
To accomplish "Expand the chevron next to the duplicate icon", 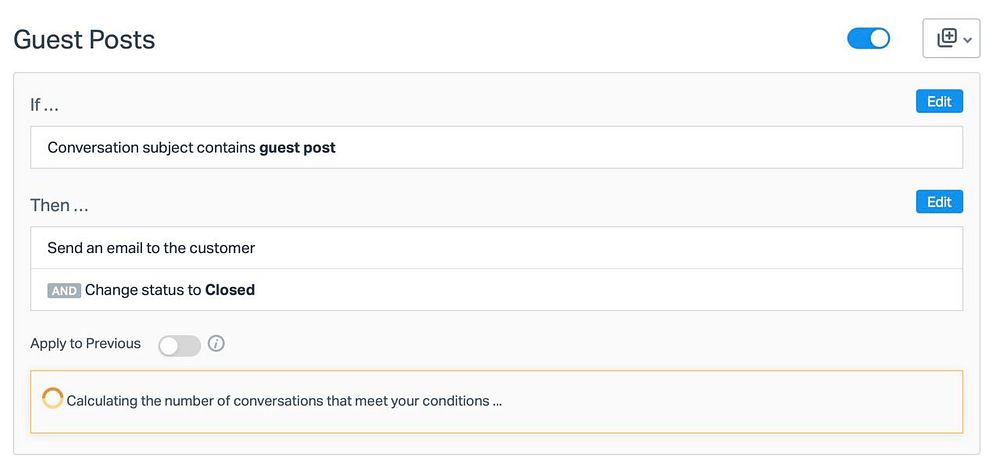I will 967,40.
